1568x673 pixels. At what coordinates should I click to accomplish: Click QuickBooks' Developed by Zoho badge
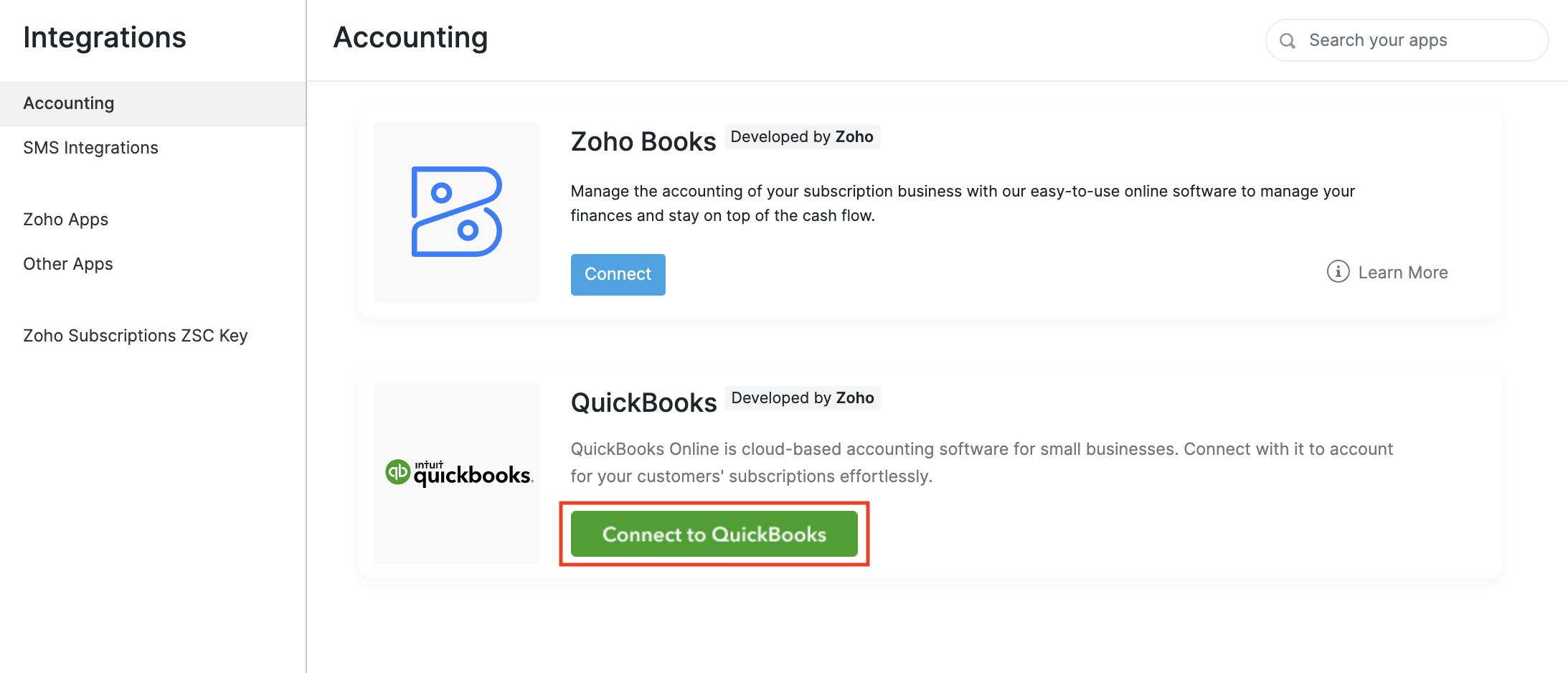(x=803, y=398)
